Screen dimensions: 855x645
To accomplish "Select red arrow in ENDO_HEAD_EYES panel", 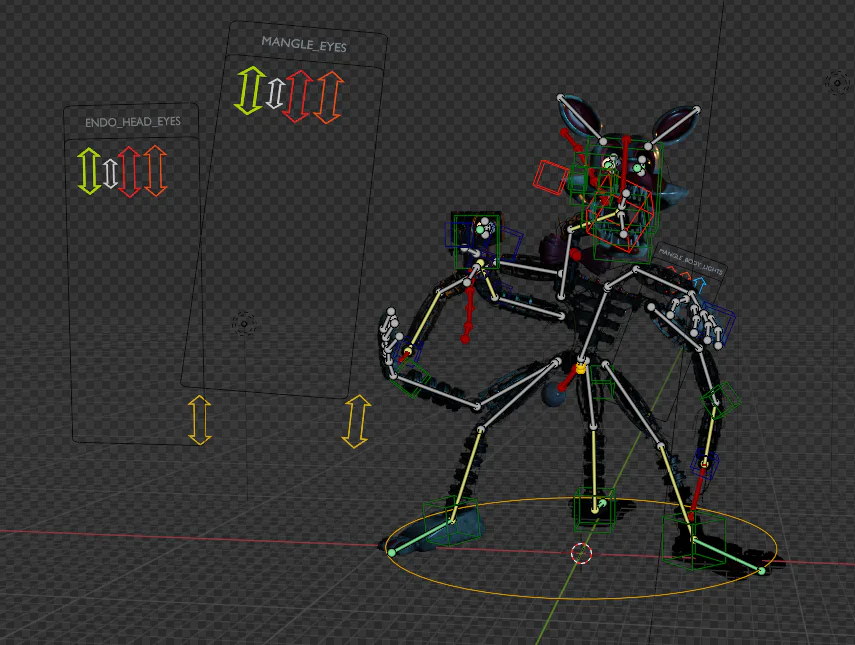I will [130, 171].
